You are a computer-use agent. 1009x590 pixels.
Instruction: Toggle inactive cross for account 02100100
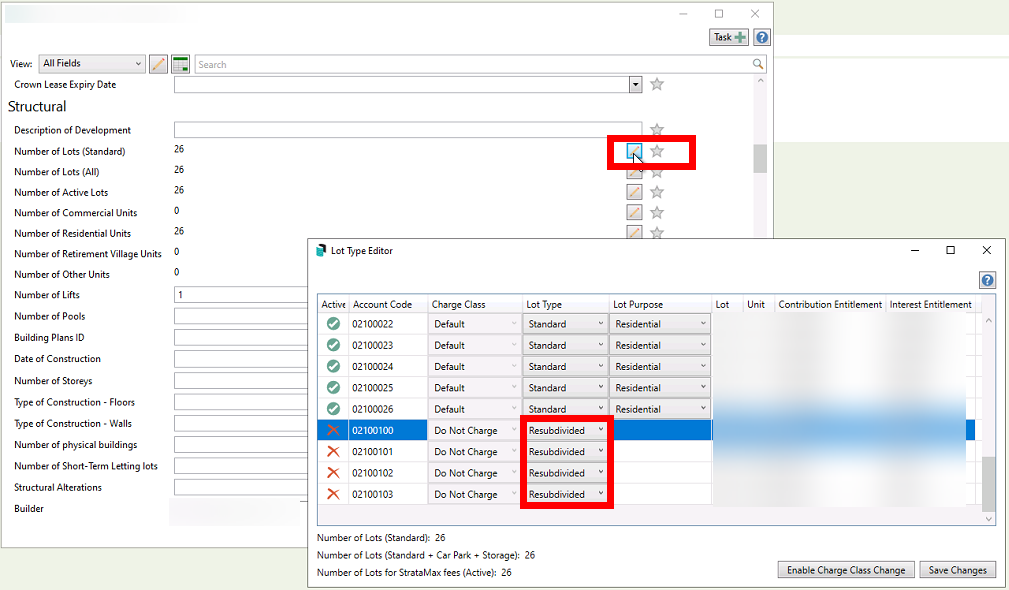[333, 430]
